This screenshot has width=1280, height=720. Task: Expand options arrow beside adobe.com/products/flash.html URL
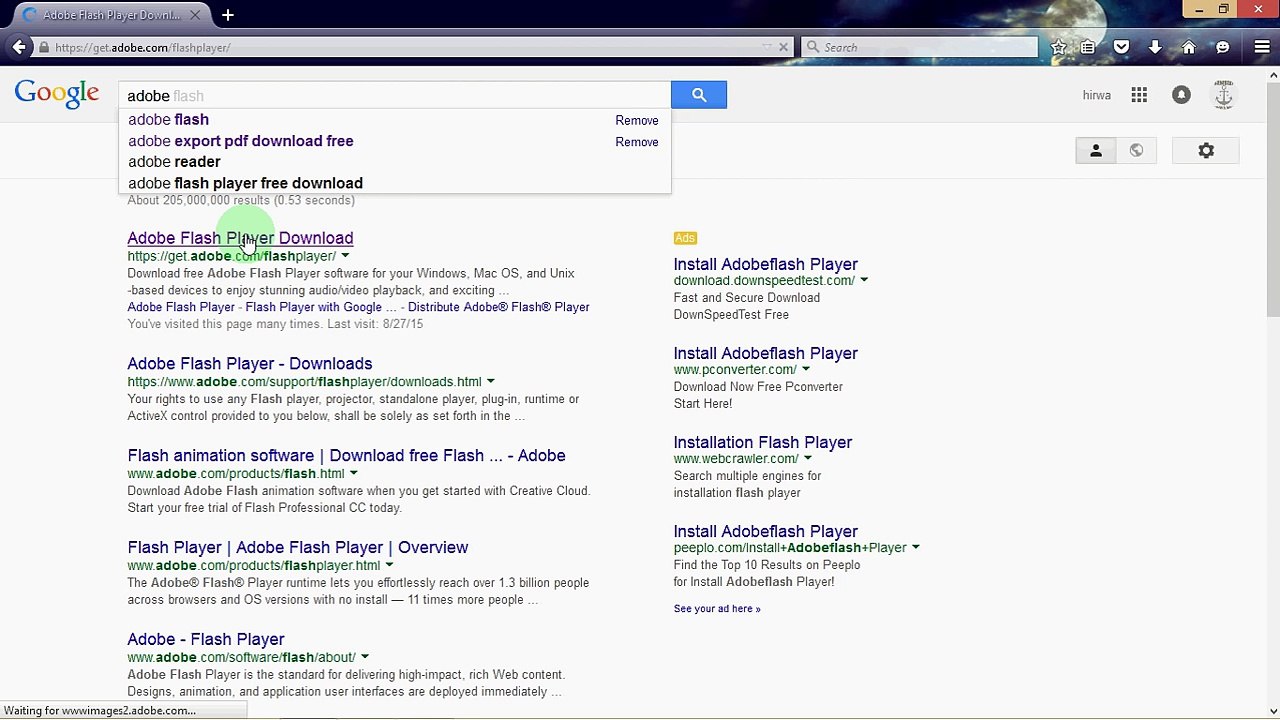click(x=353, y=474)
